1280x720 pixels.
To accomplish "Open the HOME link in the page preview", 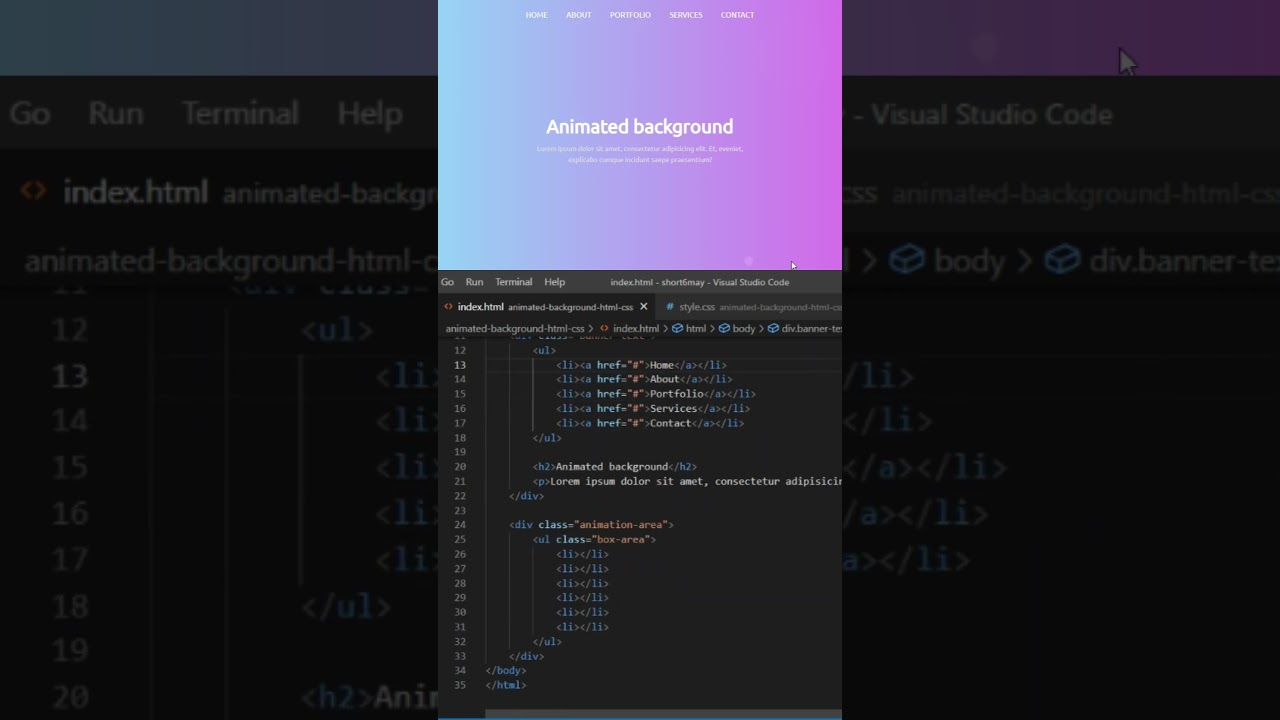I will (x=536, y=15).
